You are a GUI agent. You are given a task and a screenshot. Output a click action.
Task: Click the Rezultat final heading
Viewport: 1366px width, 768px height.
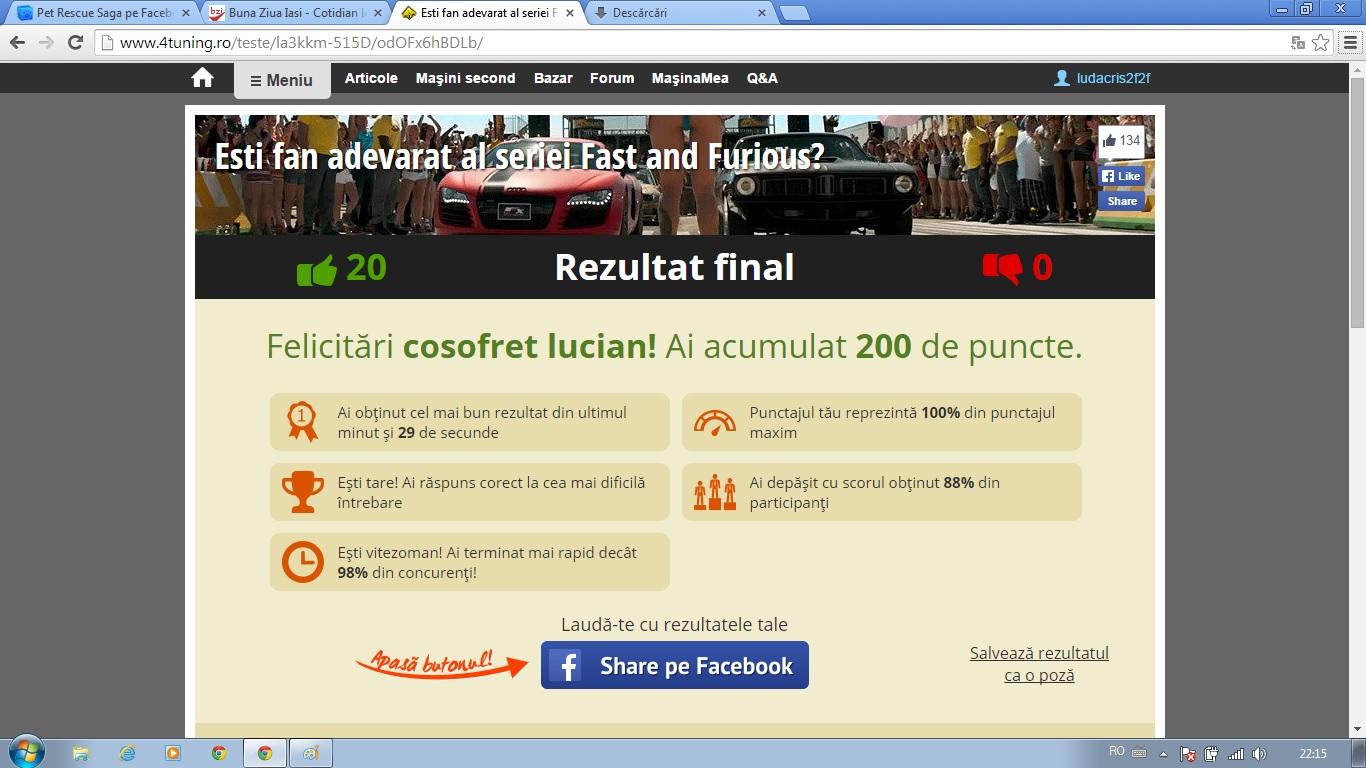coord(674,267)
